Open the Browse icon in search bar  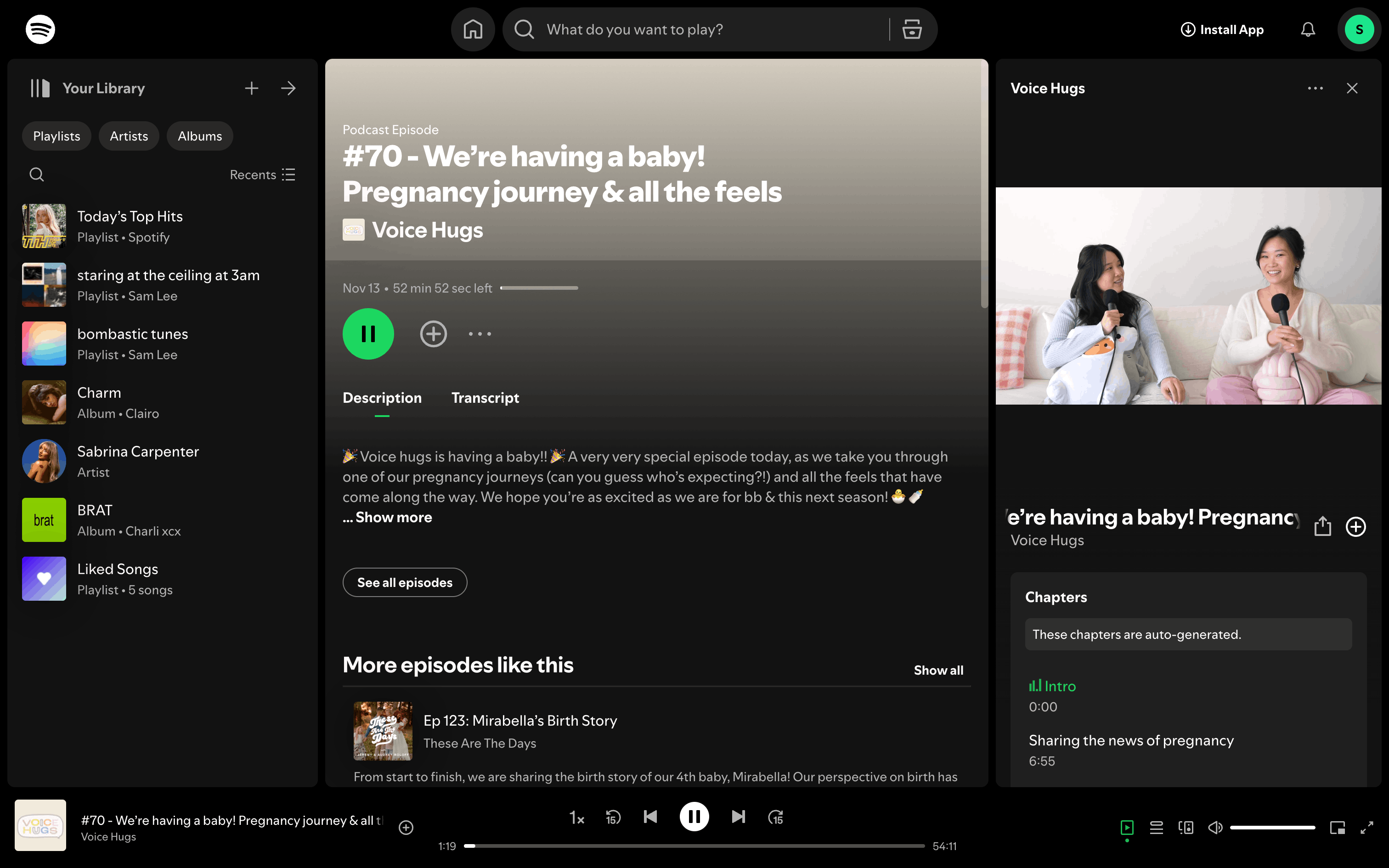pos(911,29)
